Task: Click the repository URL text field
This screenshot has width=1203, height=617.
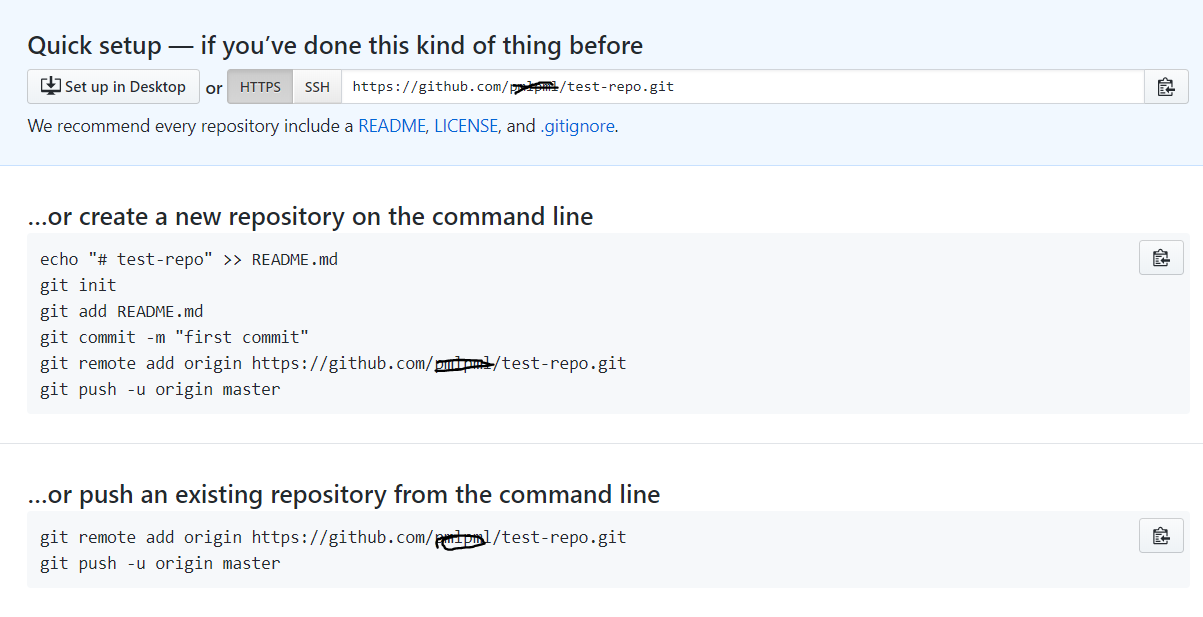Action: [742, 87]
